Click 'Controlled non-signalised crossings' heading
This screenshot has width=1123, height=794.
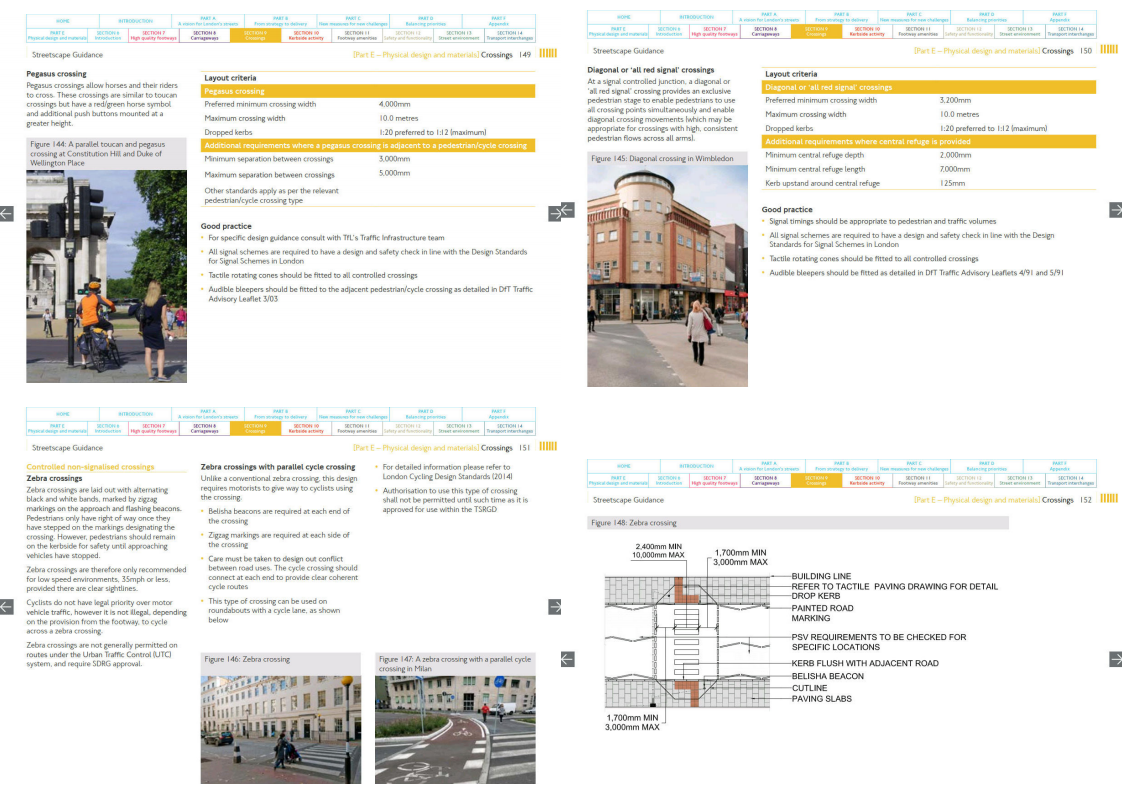90,467
